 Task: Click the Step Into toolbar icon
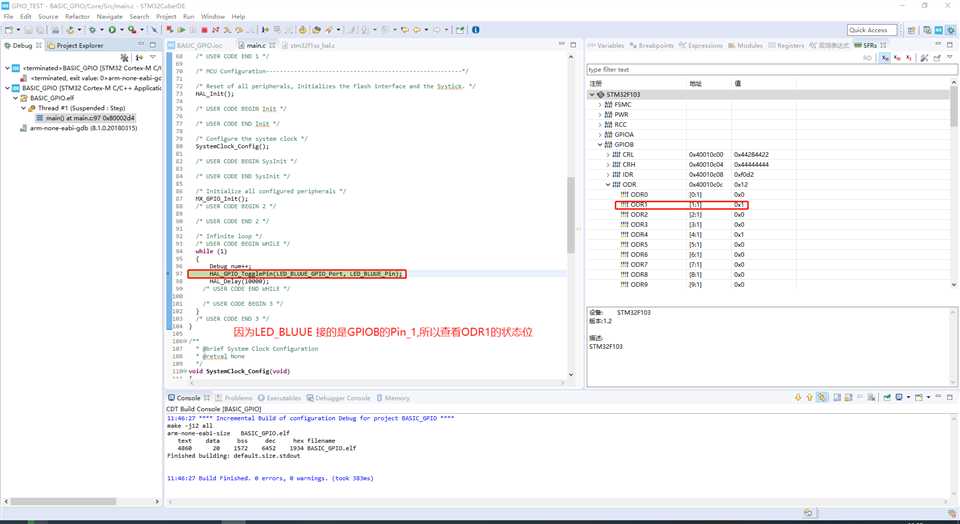(228, 29)
